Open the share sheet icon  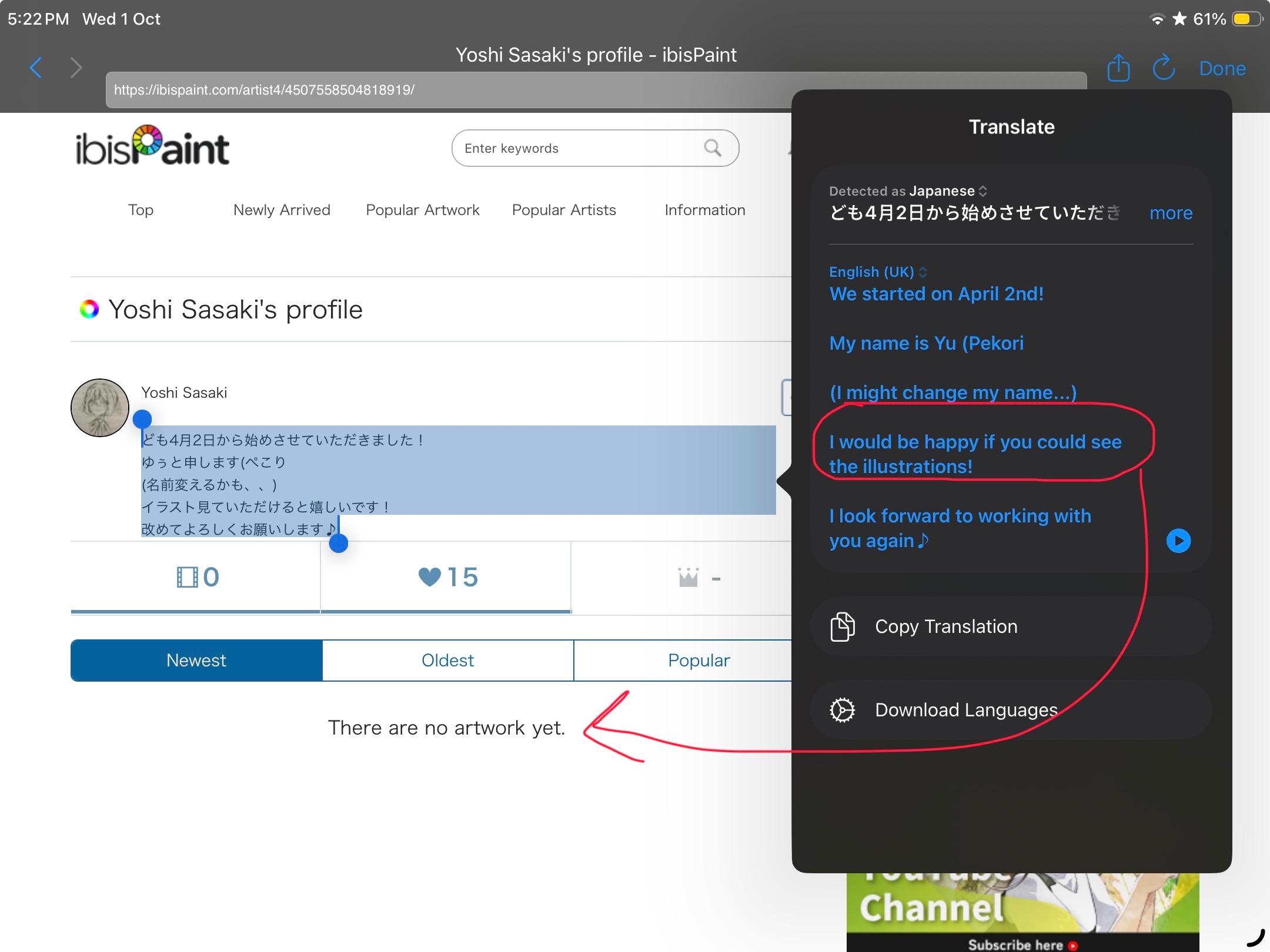point(1118,68)
